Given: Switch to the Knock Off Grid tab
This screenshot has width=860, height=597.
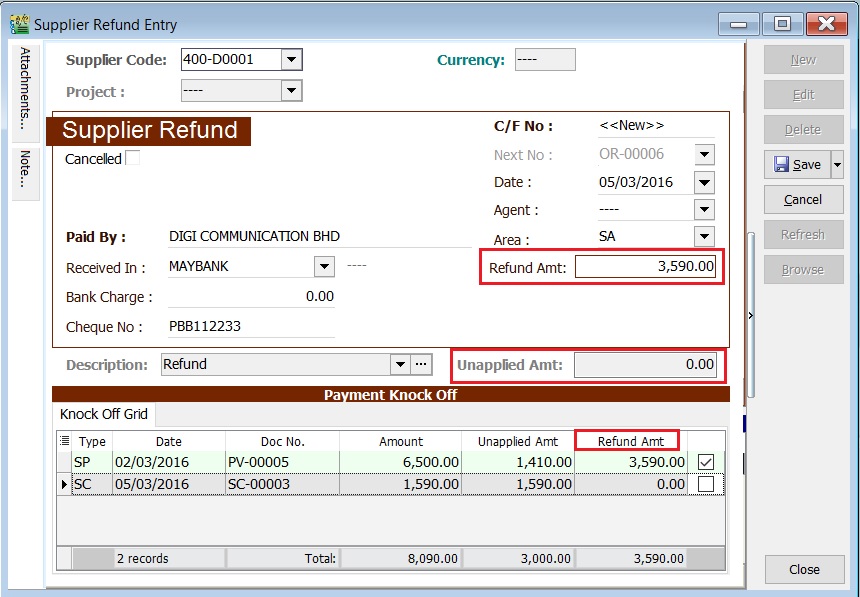Looking at the screenshot, I should [x=103, y=414].
